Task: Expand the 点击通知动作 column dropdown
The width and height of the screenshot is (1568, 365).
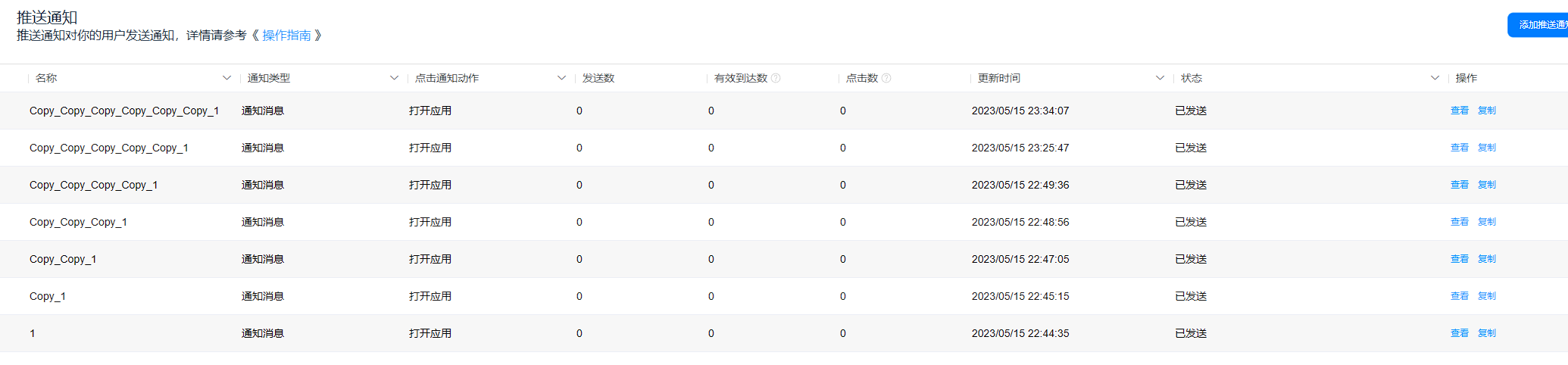Action: pos(561,78)
